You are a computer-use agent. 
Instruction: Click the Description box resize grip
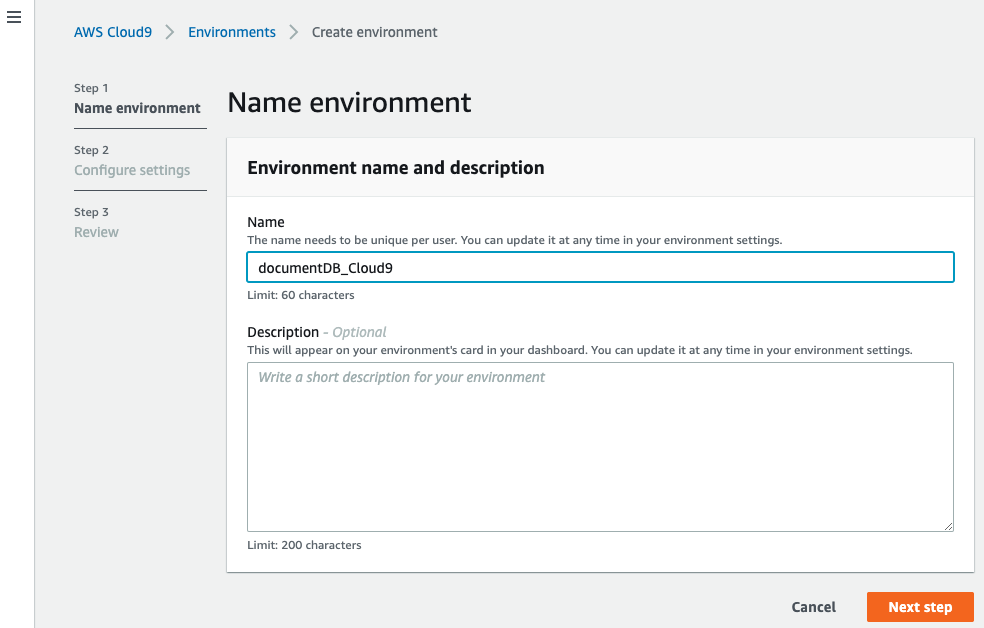coord(948,524)
